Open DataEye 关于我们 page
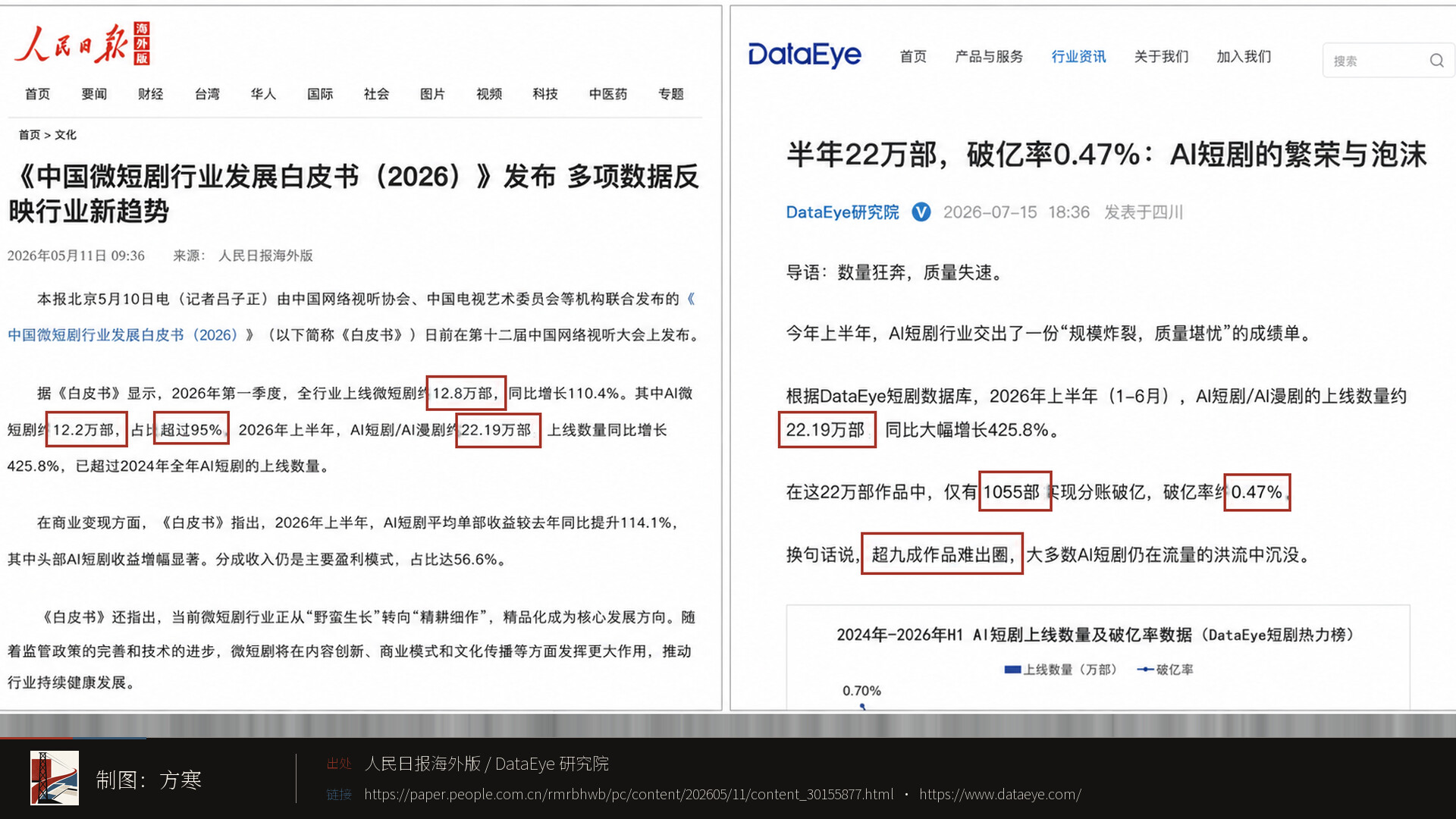 (1161, 57)
